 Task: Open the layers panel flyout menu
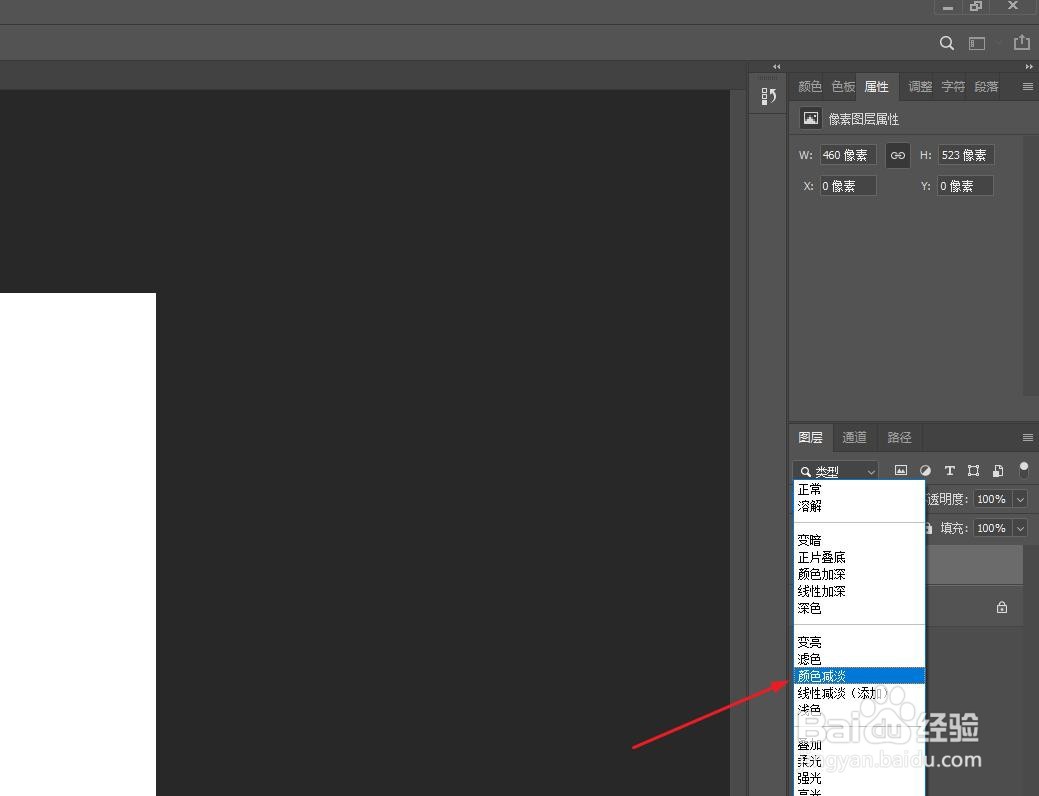tap(1028, 437)
